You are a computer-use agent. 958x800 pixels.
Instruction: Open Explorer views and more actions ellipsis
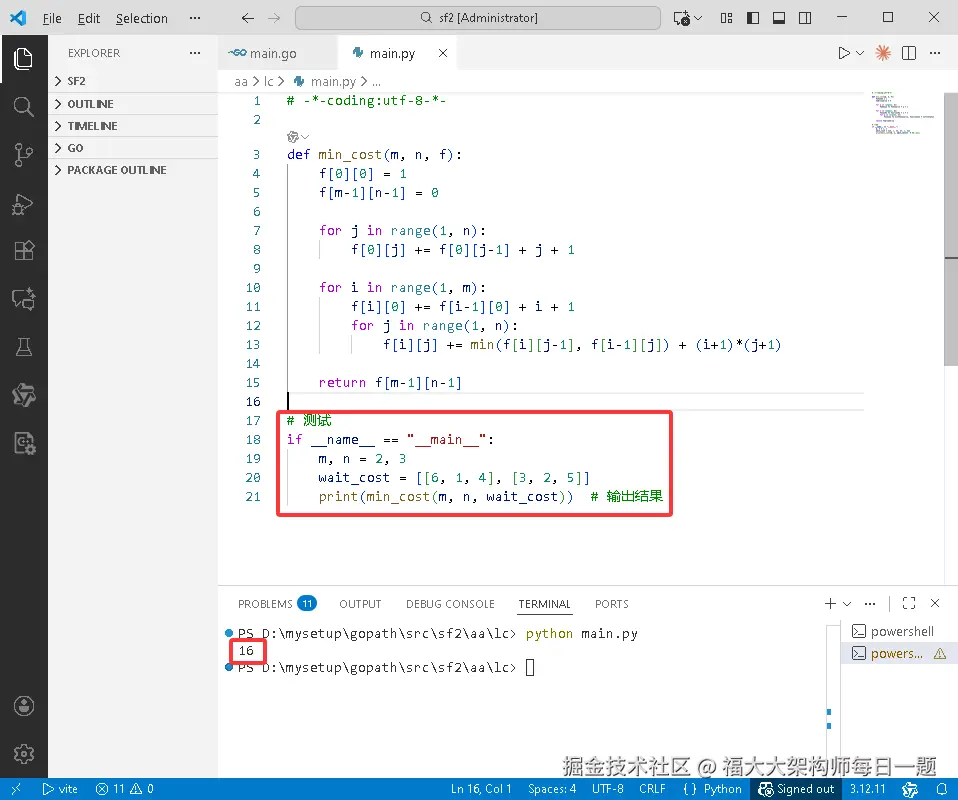point(194,53)
